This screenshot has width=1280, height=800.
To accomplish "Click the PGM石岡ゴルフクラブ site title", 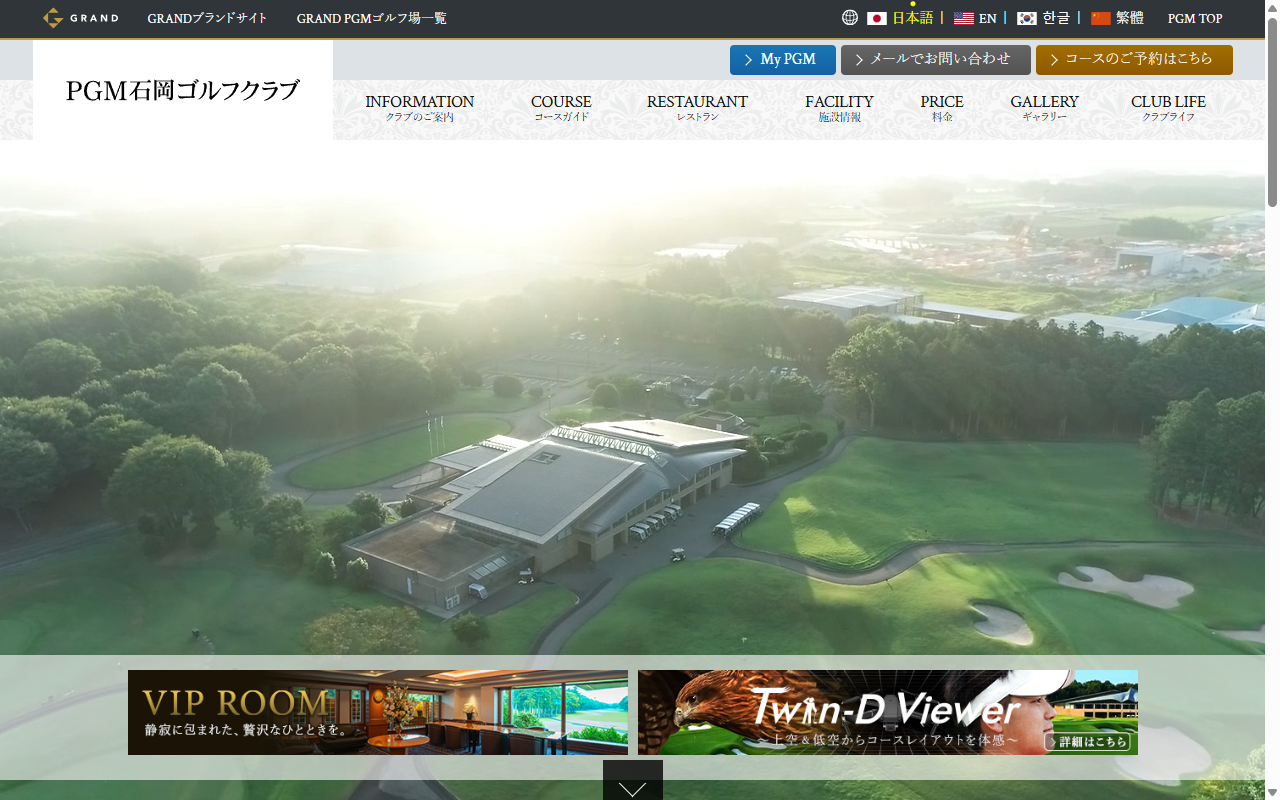I will [183, 91].
